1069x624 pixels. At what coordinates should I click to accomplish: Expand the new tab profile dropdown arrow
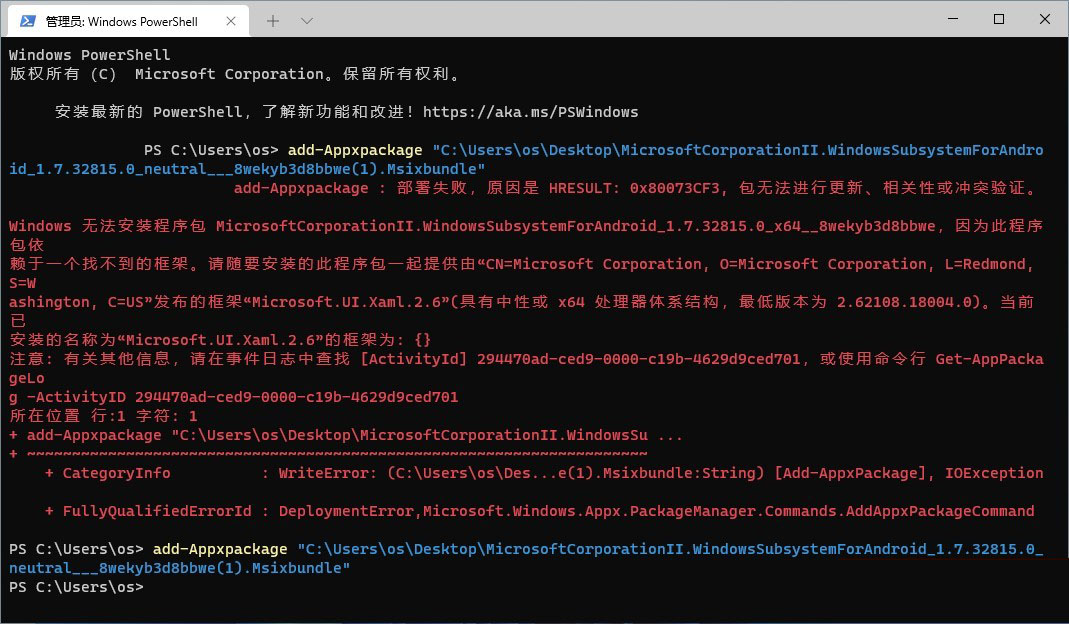click(307, 21)
